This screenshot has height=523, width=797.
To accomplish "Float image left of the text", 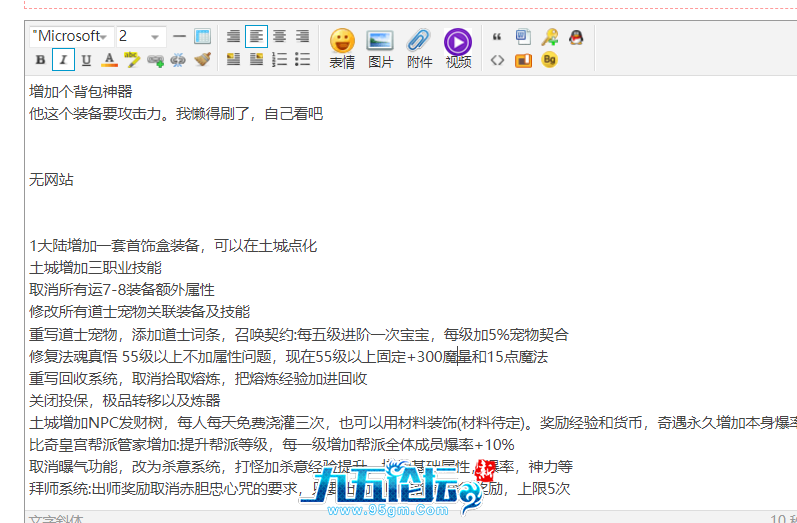I will (233, 59).
